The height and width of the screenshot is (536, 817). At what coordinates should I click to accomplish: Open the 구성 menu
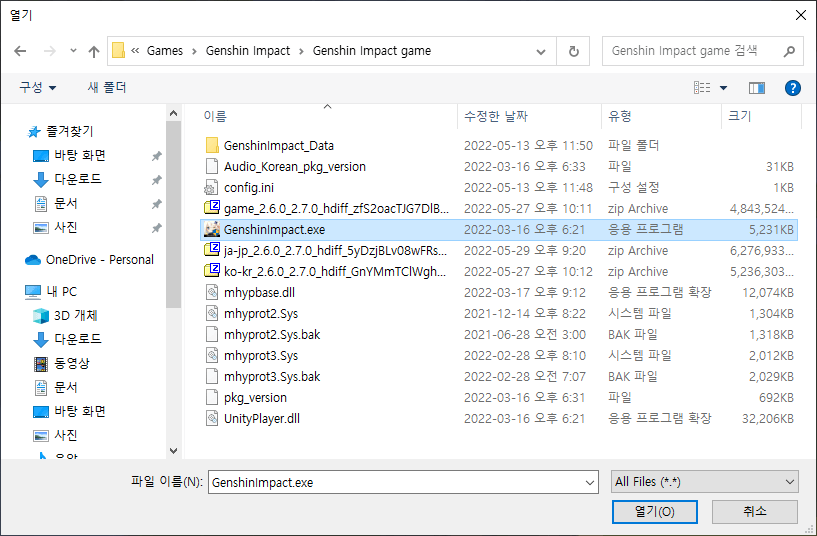(x=38, y=87)
